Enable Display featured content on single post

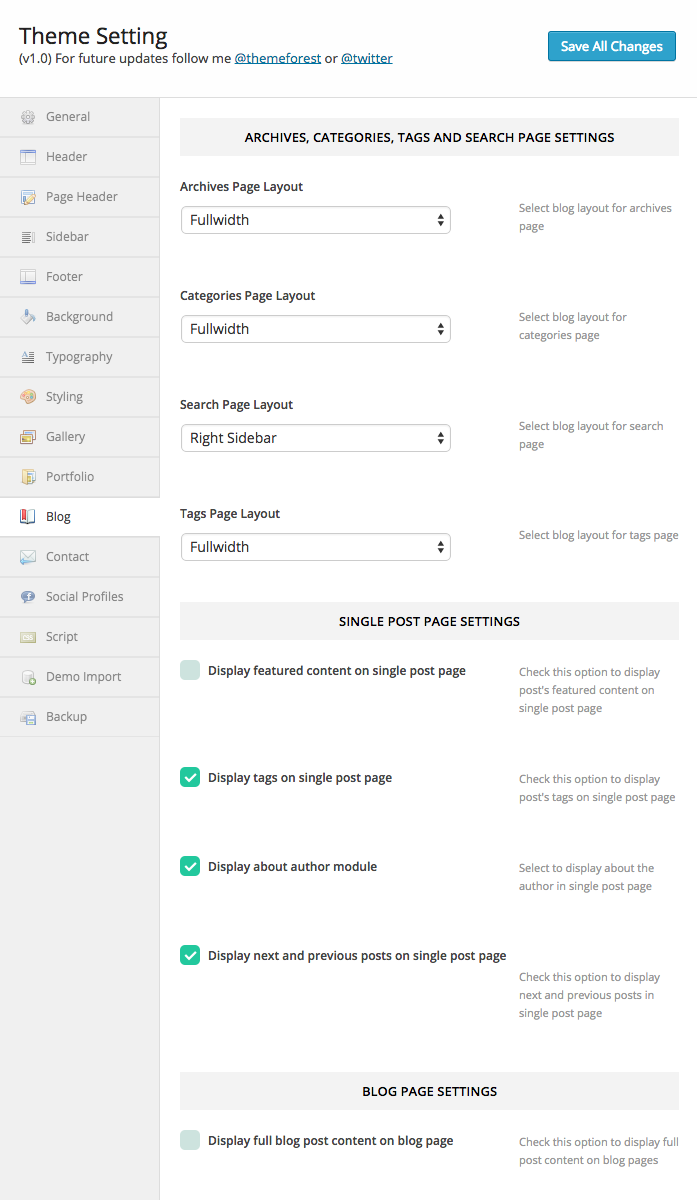coord(190,670)
